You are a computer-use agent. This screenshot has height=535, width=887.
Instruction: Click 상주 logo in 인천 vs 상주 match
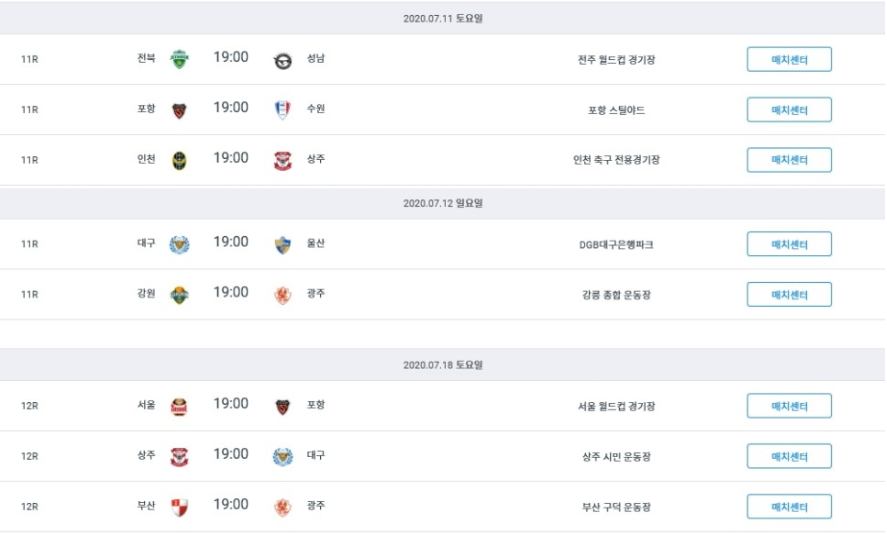(282, 160)
